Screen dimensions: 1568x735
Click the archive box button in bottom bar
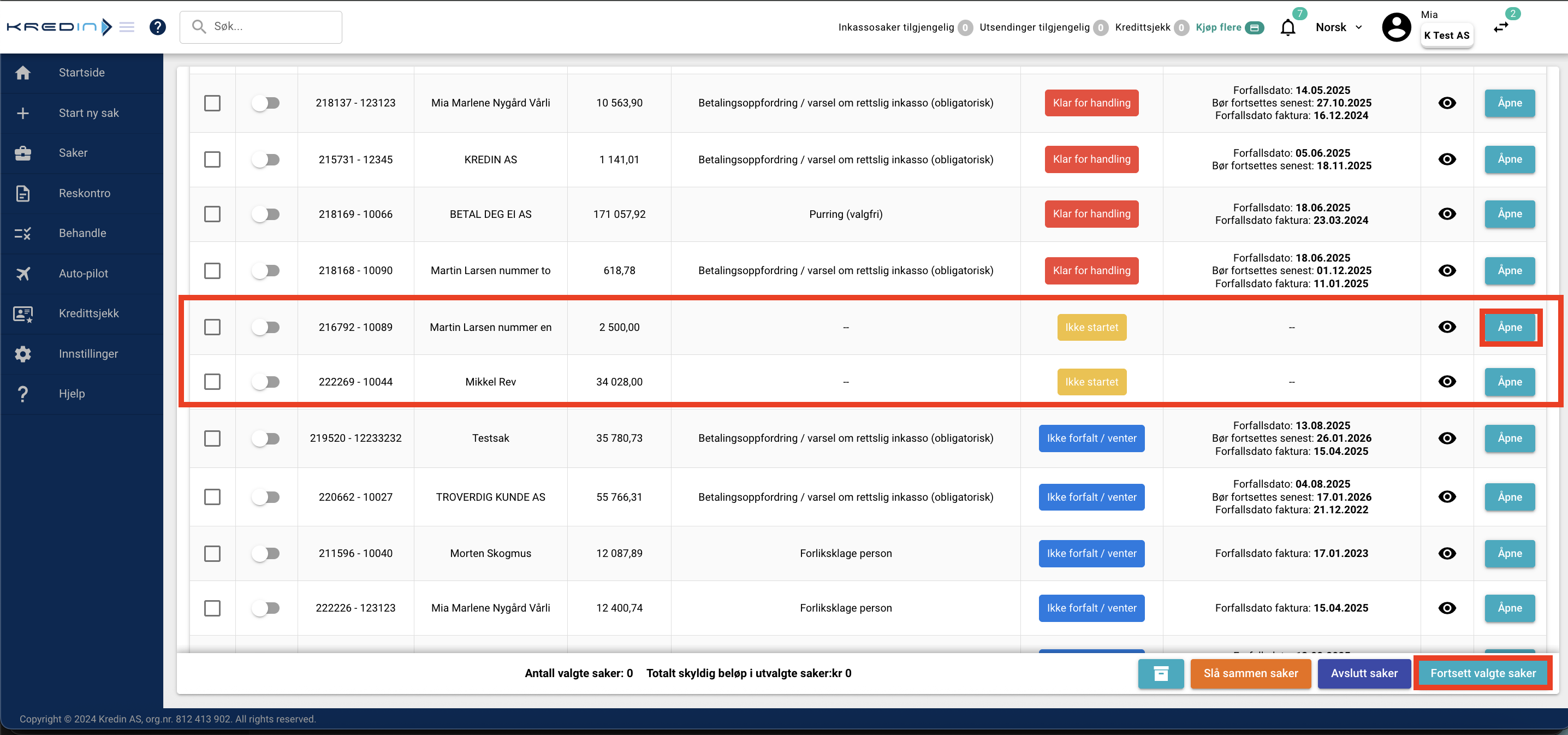[1161, 673]
